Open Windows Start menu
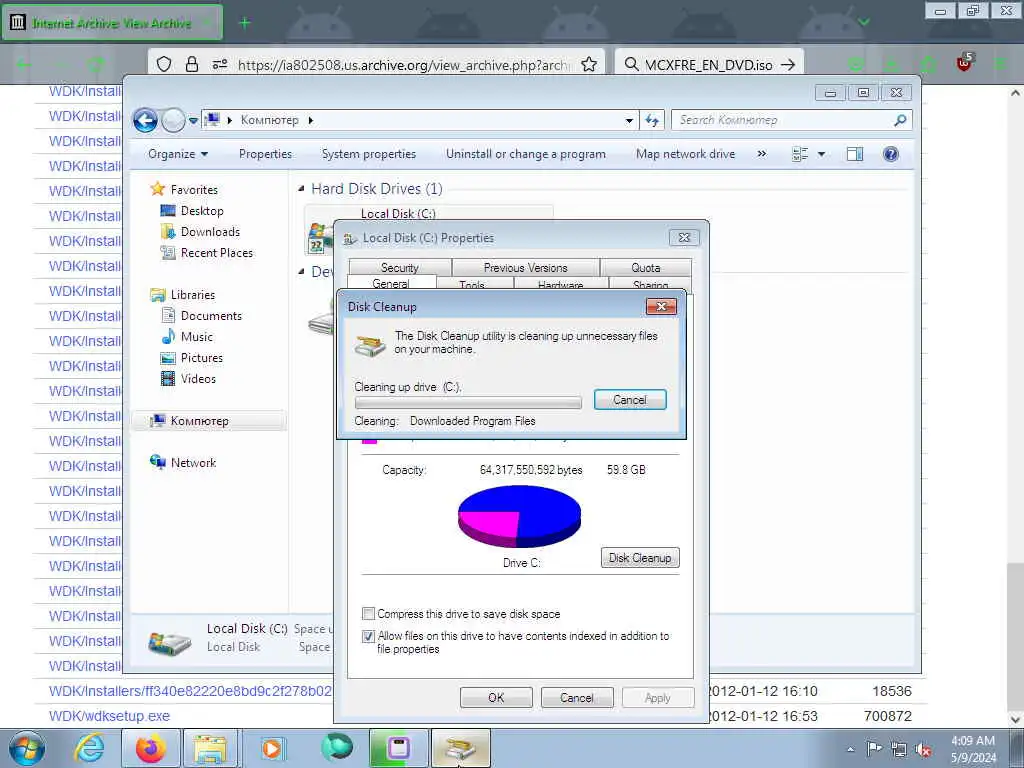Screen dimensions: 1024x768 click(27, 748)
